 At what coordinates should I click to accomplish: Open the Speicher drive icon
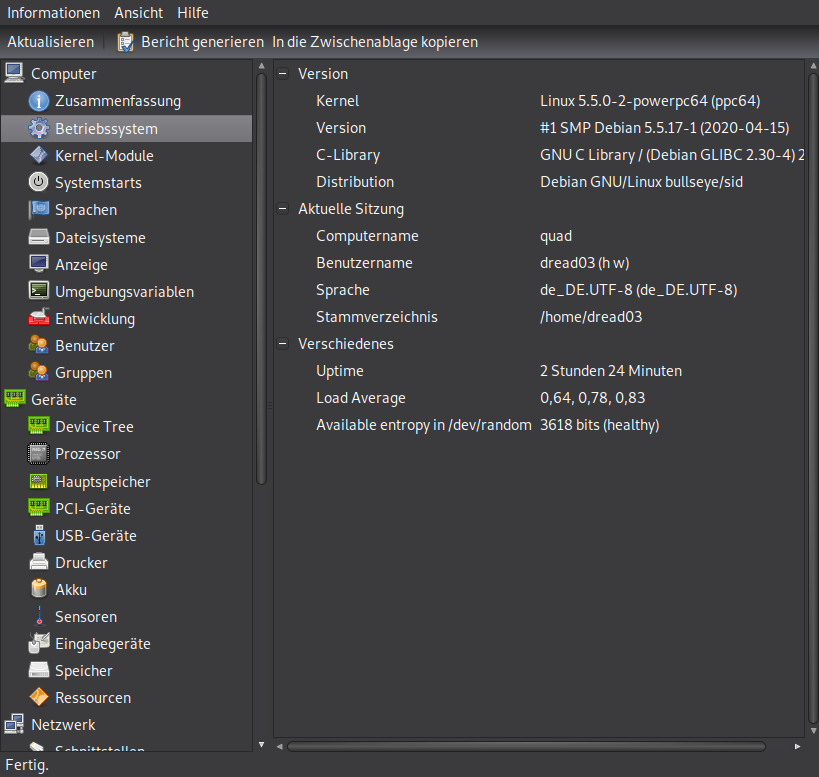(39, 670)
